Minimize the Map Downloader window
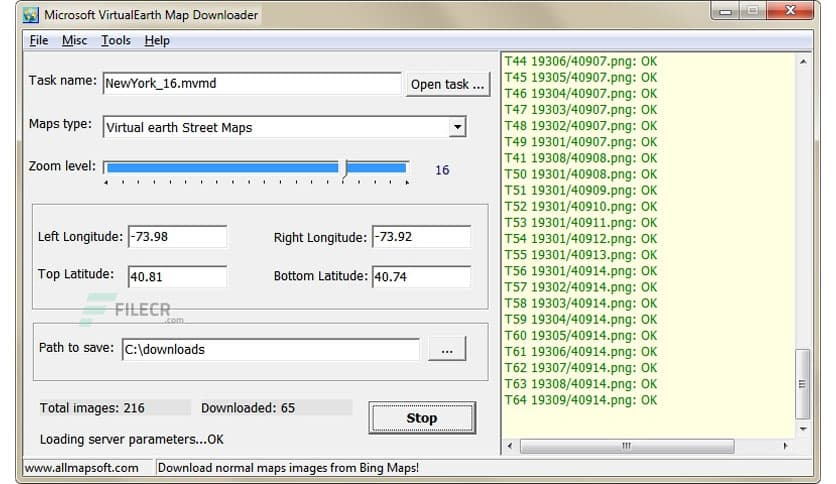This screenshot has width=836, height=484. (x=725, y=11)
